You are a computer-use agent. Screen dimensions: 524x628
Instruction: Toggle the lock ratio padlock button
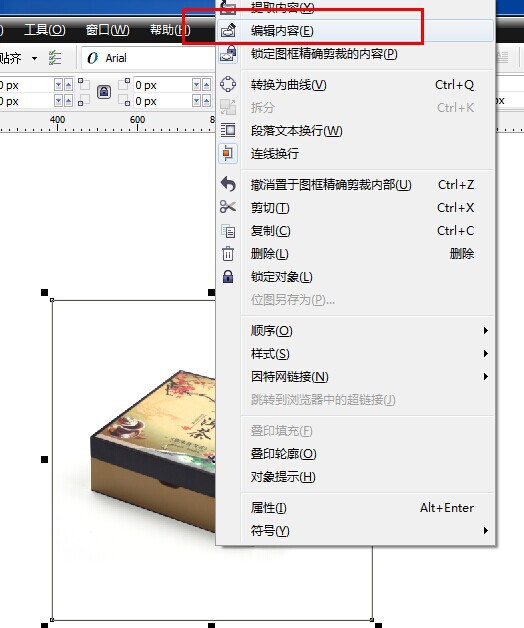tap(104, 92)
